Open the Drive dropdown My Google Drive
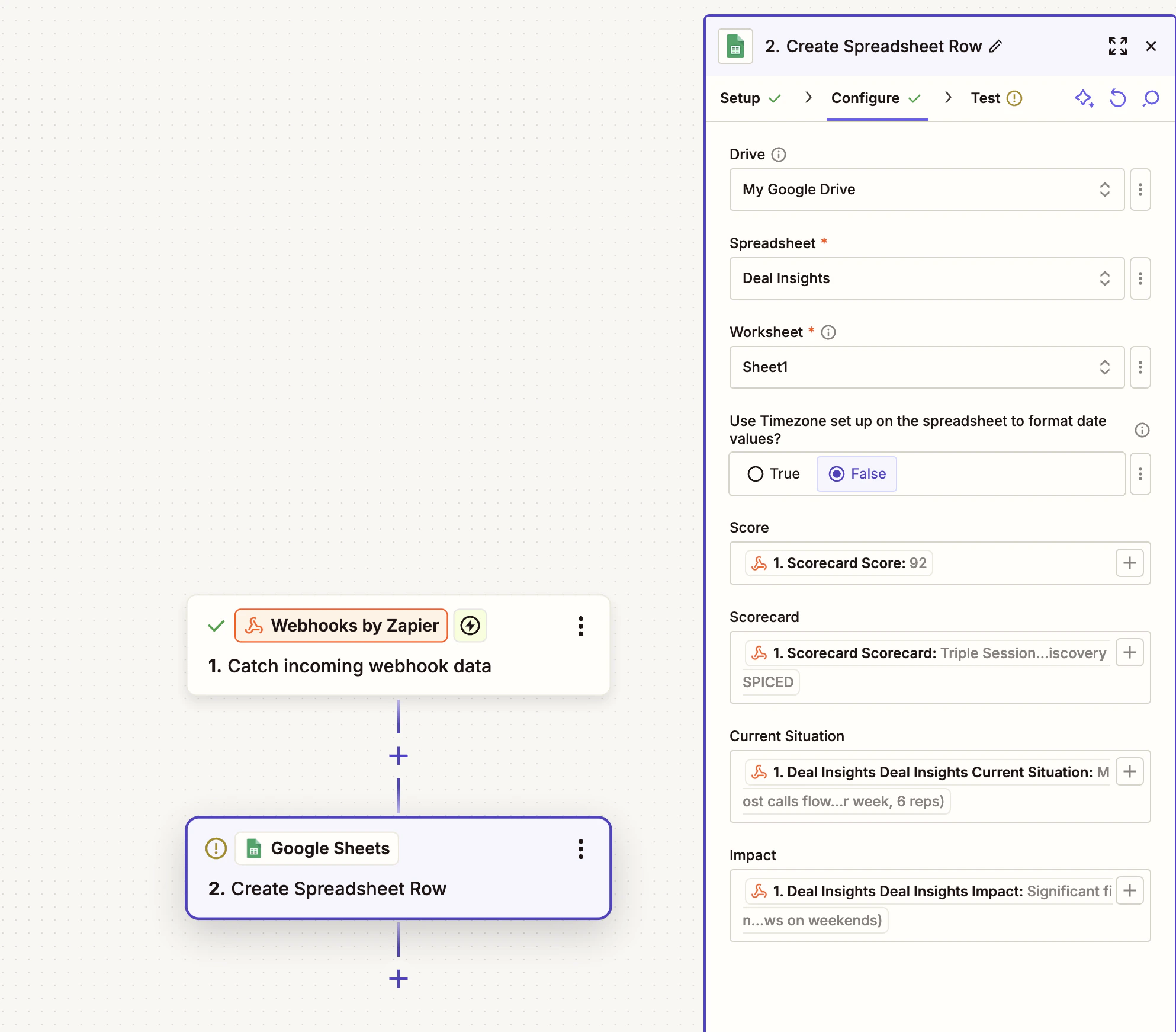 (927, 190)
